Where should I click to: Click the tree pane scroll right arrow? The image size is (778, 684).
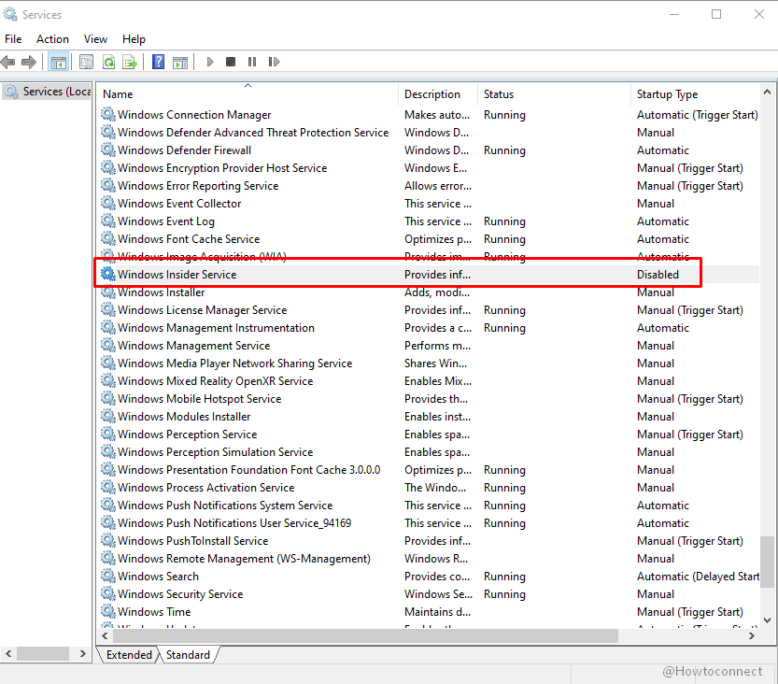click(83, 654)
